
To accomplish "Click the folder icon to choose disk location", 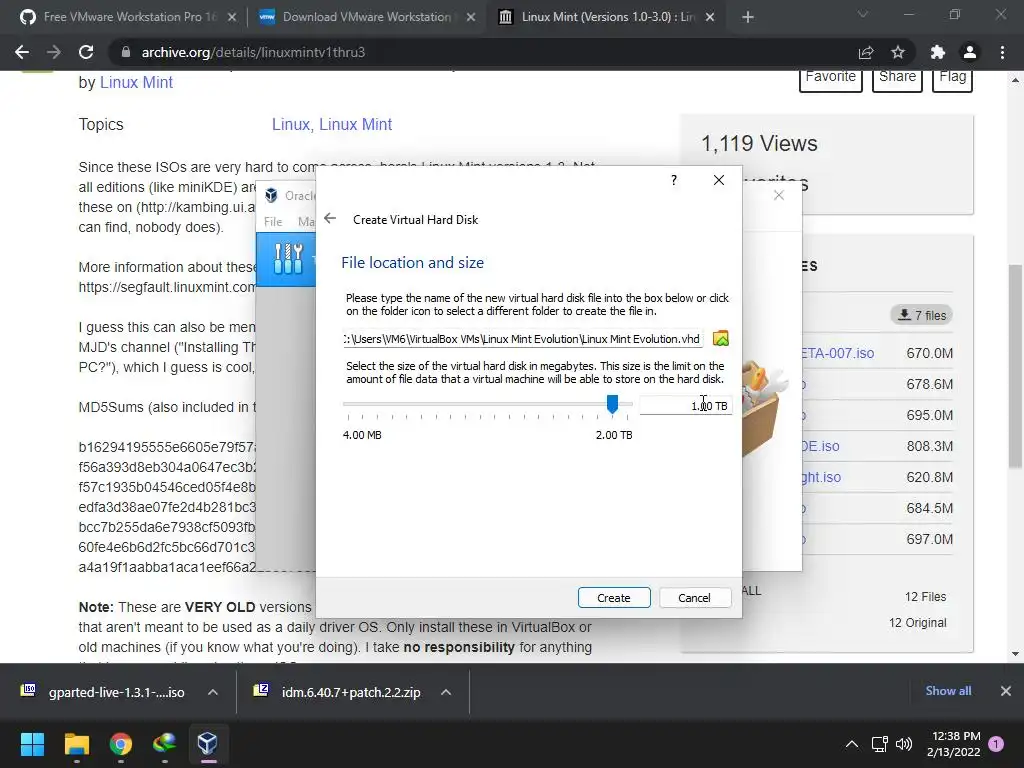I will point(720,338).
